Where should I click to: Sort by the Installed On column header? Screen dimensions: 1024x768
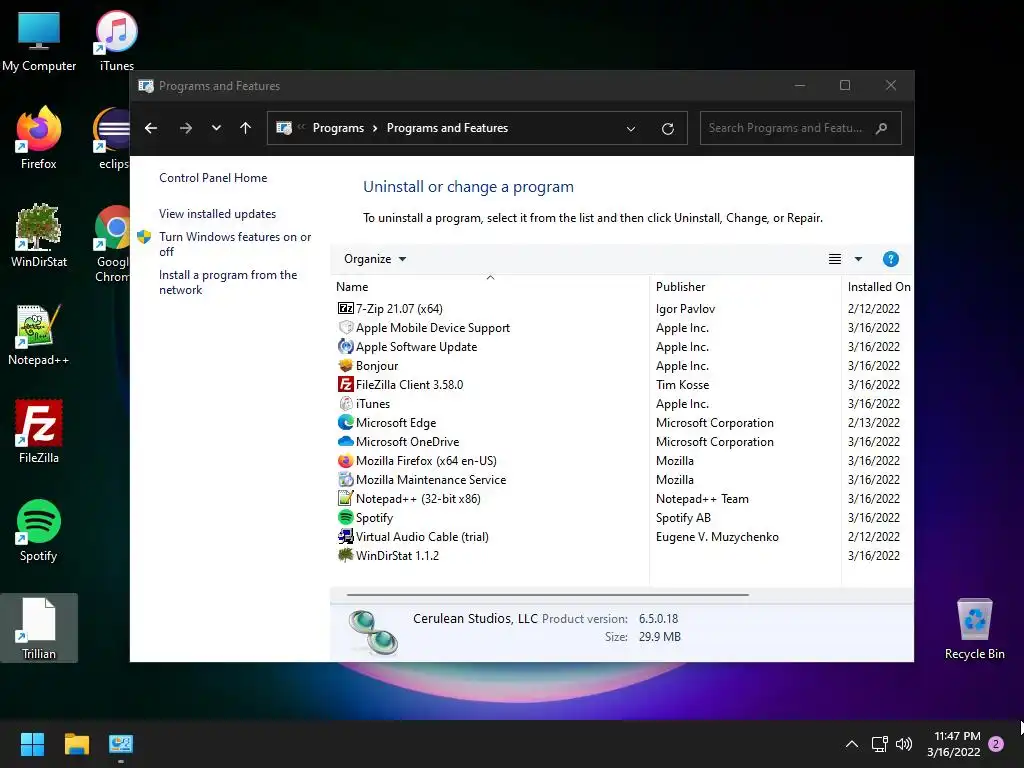tap(878, 287)
